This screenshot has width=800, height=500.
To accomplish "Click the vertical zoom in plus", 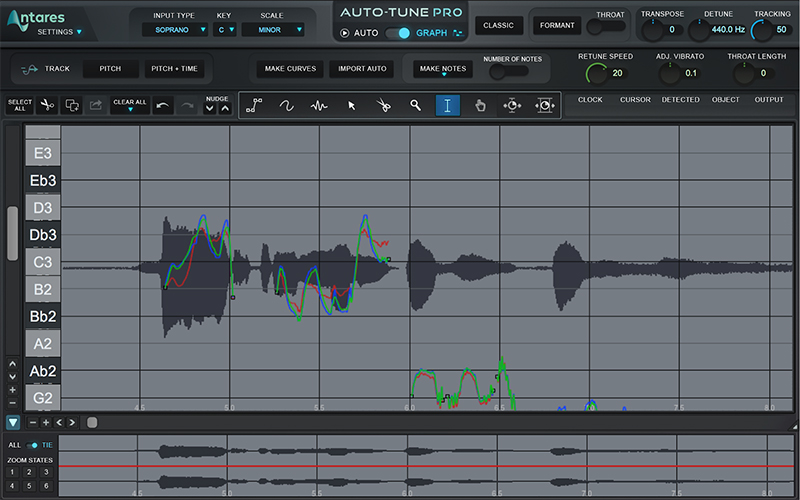I will 13,390.
